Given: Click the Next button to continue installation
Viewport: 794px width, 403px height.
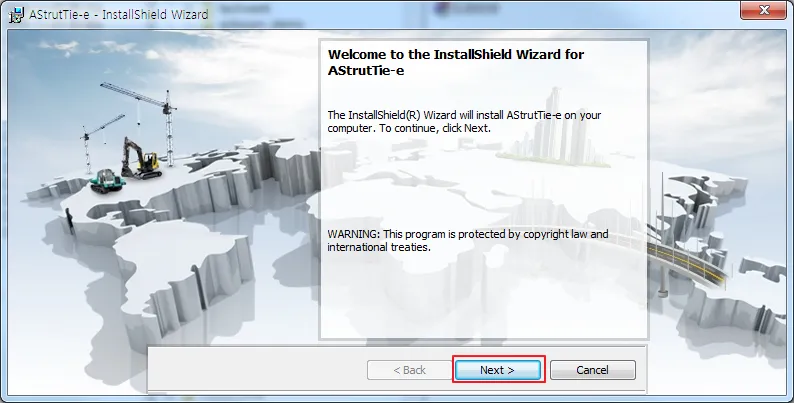Looking at the screenshot, I should (498, 370).
